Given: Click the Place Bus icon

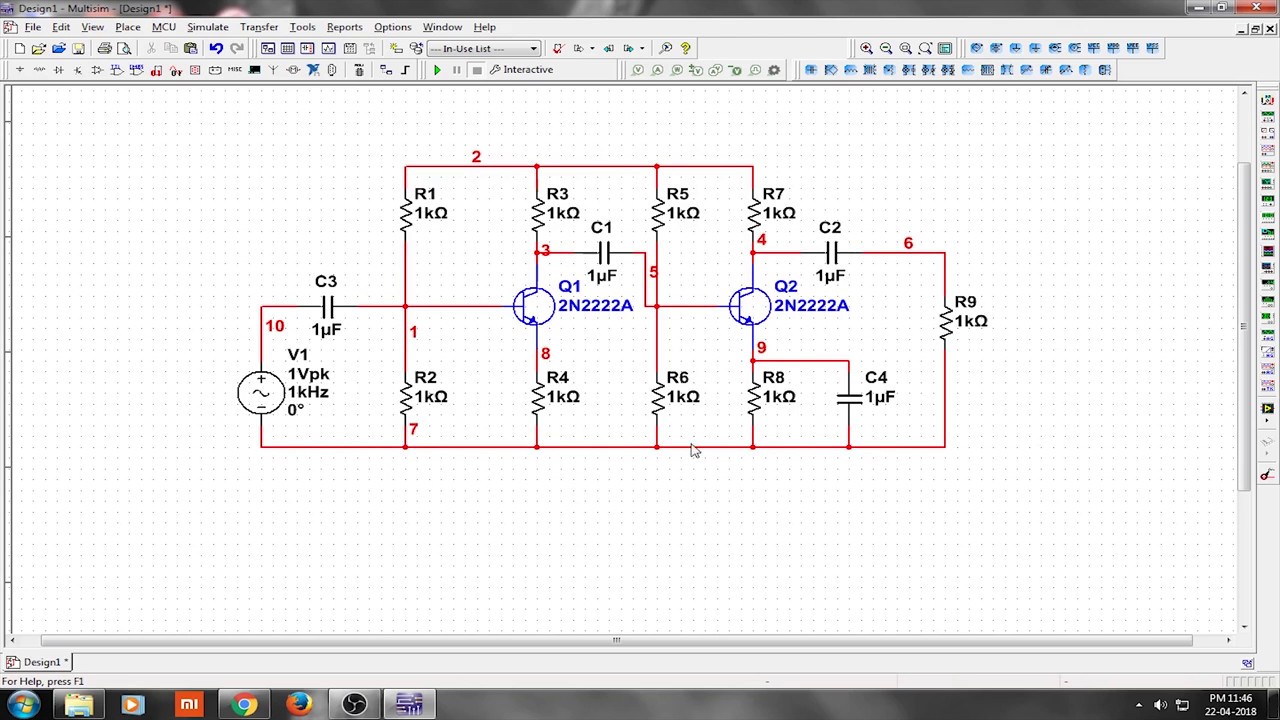Looking at the screenshot, I should pos(405,70).
